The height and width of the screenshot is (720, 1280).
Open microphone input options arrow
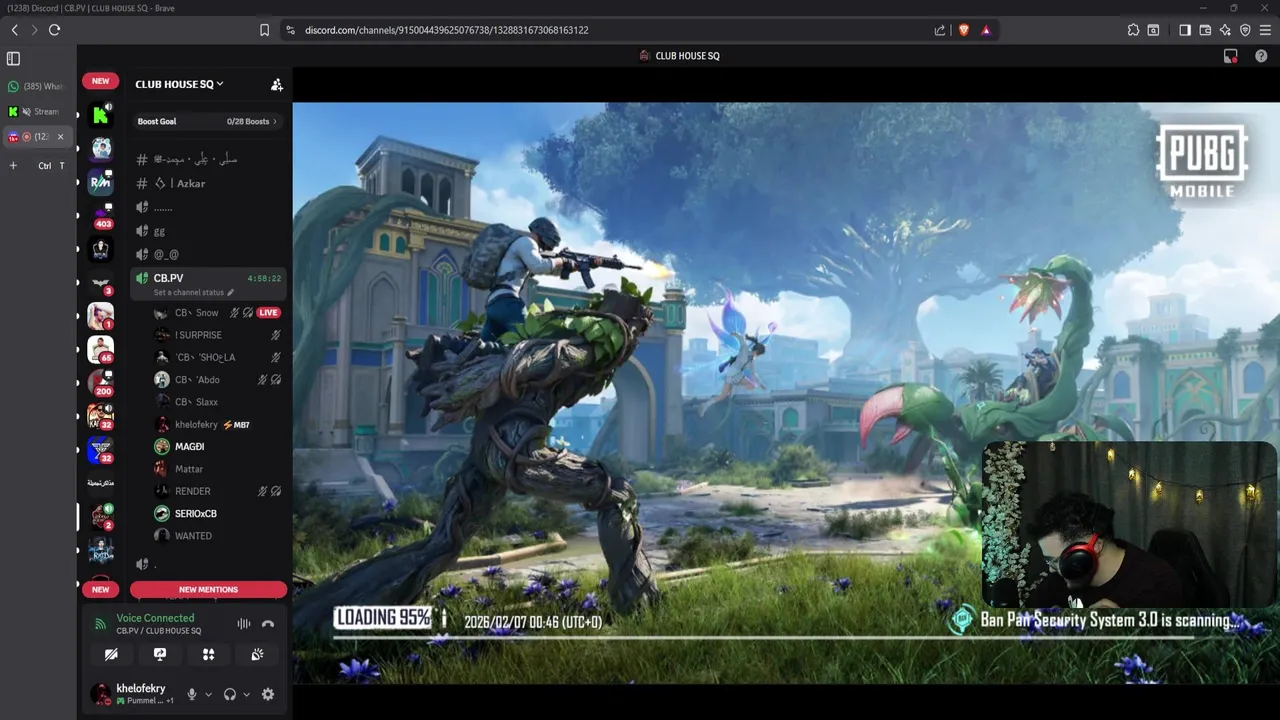pos(208,694)
